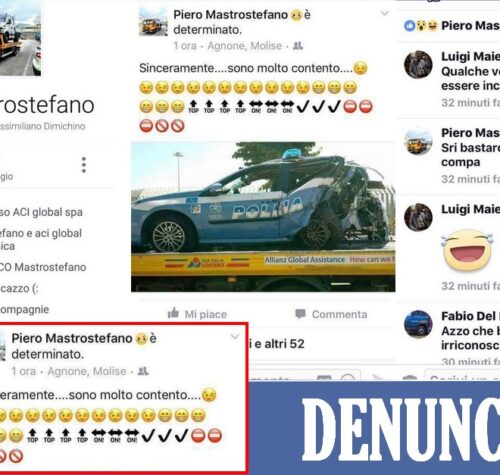The height and width of the screenshot is (475, 500).
Task: Open the reaction emojis beside Piero Mas
Action: (x=420, y=26)
